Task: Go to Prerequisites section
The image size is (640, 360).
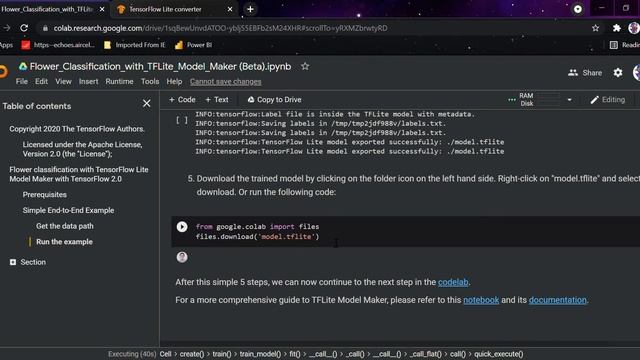Action: coord(44,195)
